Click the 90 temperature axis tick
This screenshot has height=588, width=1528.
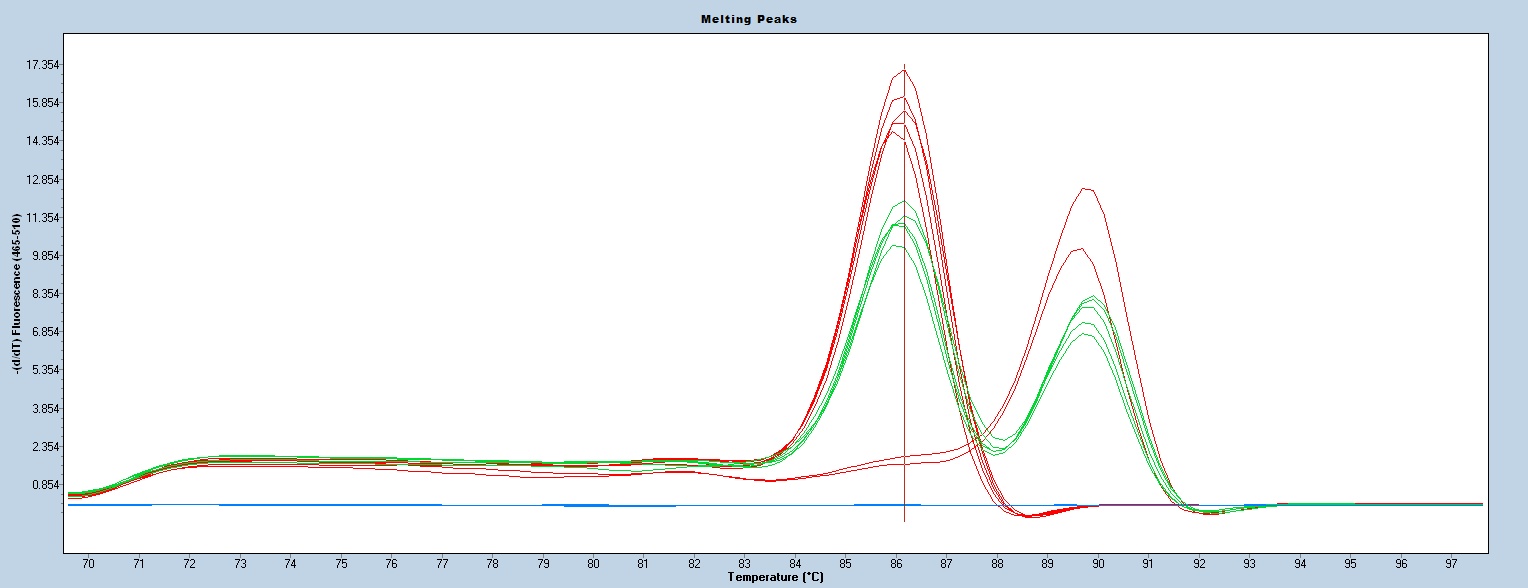[x=1098, y=564]
